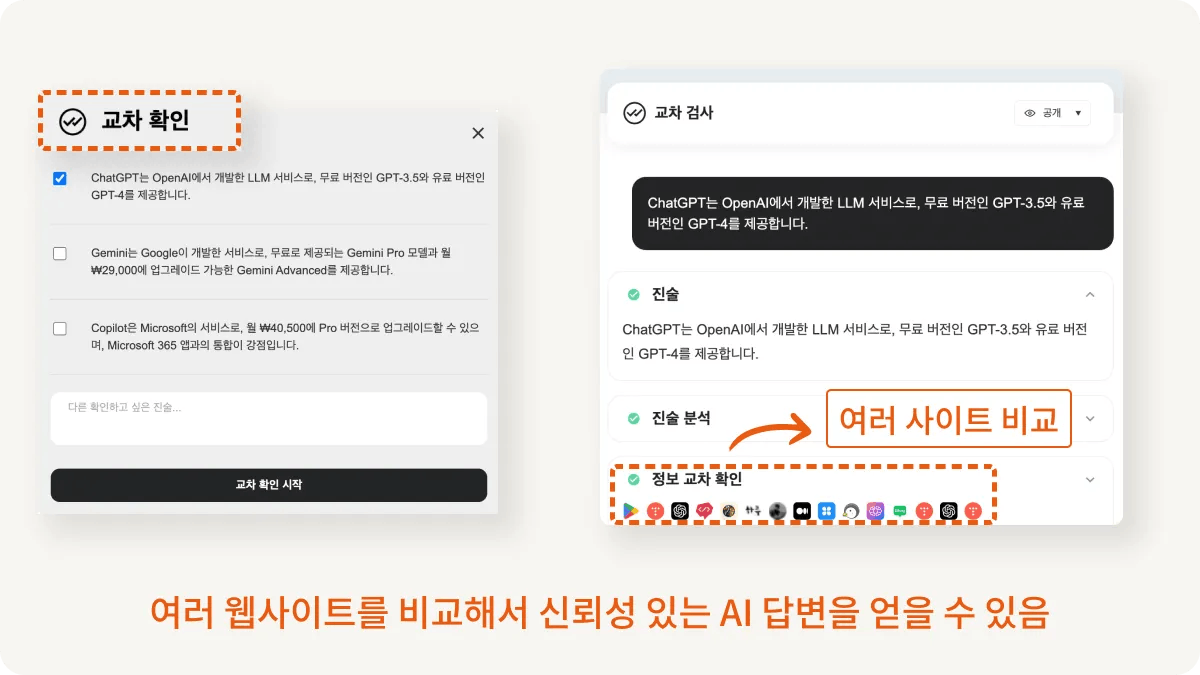
Task: Open the green Naver blog source icon
Action: (x=900, y=511)
